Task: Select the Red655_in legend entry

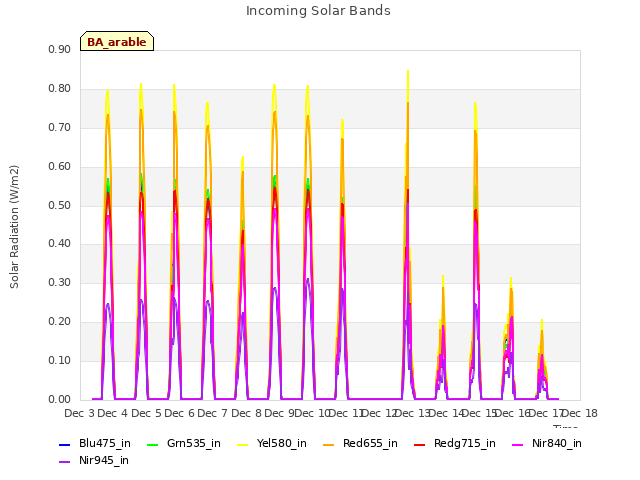Action: coord(360,443)
